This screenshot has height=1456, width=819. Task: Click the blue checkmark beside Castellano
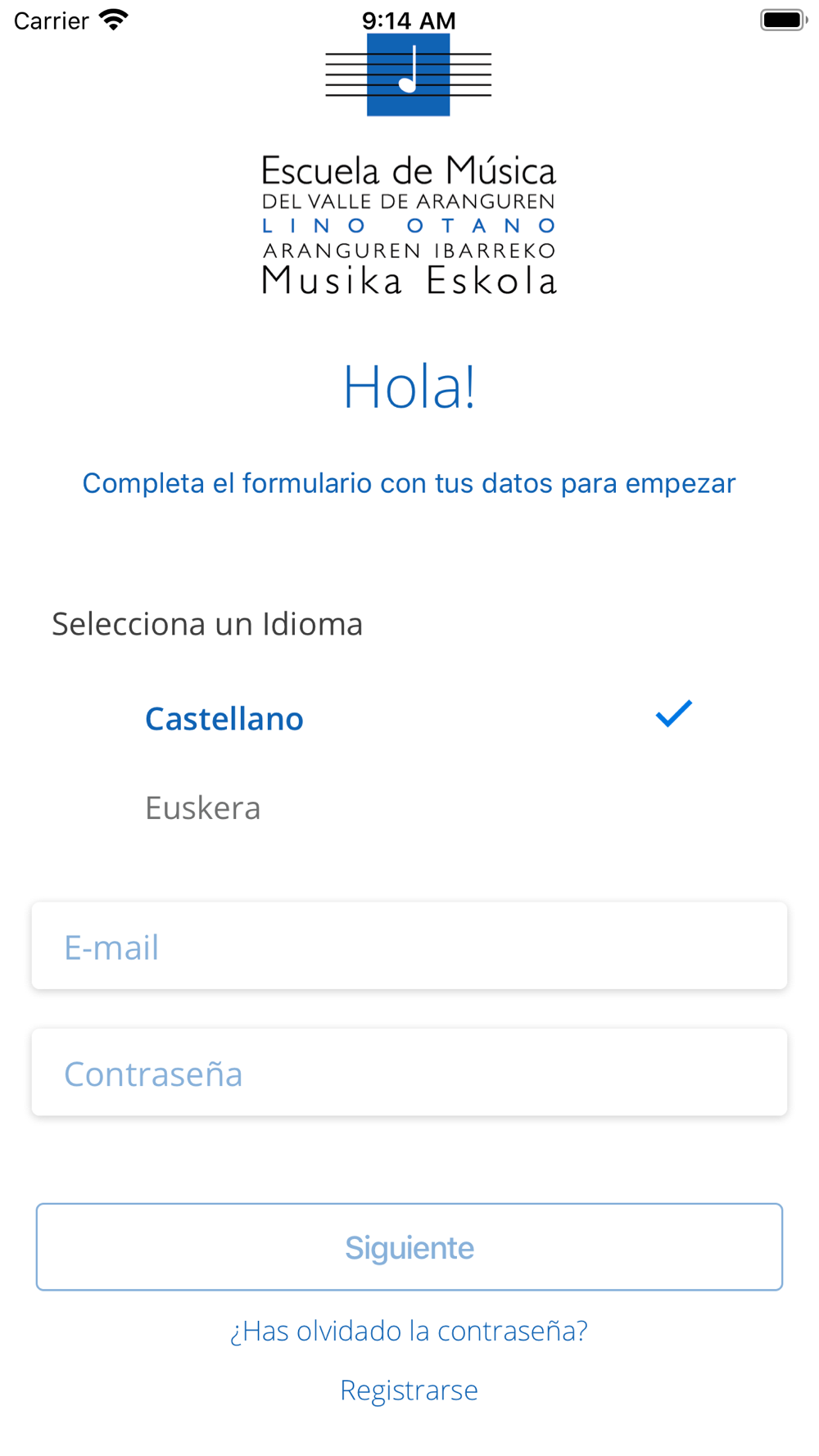[x=673, y=714]
